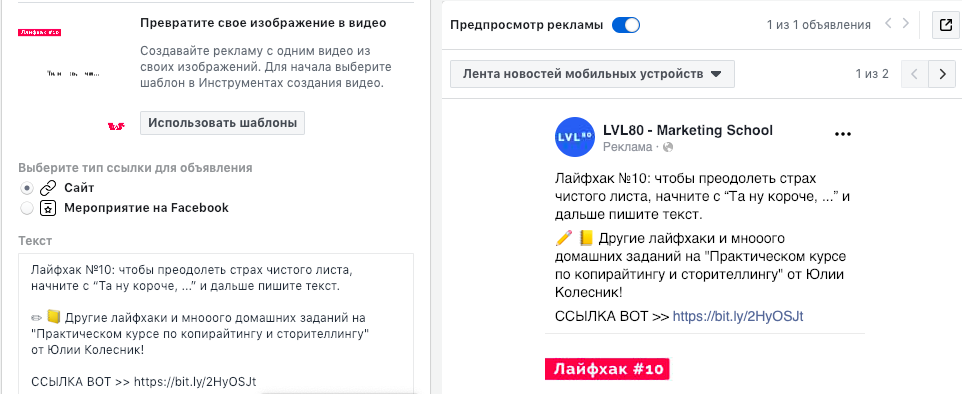
Task: Click the Лайфхак #10 pink image banner
Action: 607,369
